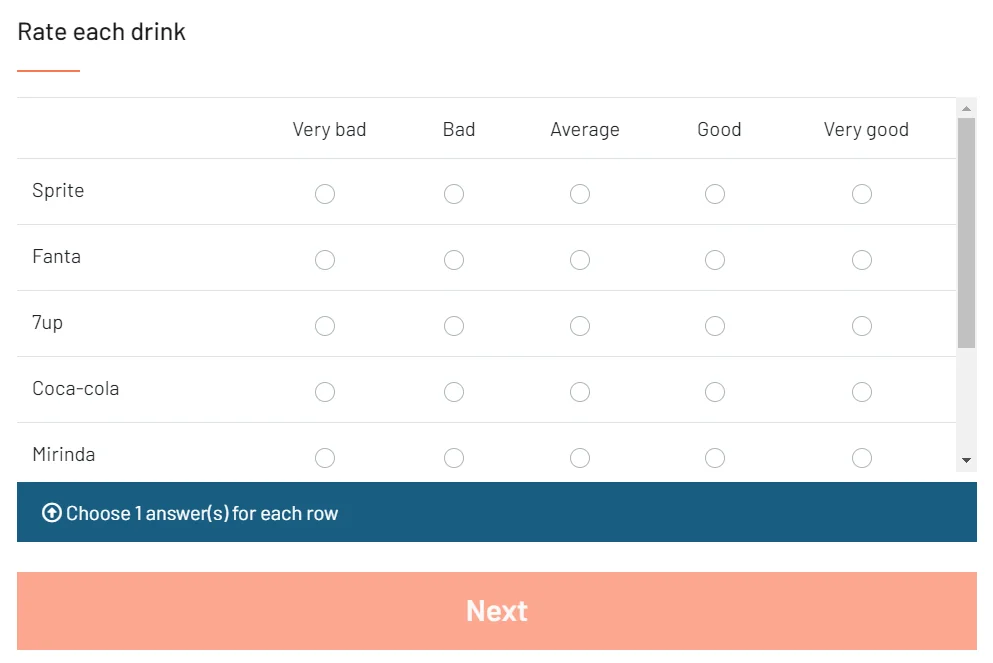Viewport: 993px width, 663px height.
Task: Click the scrollbar up arrow
Action: tap(966, 109)
